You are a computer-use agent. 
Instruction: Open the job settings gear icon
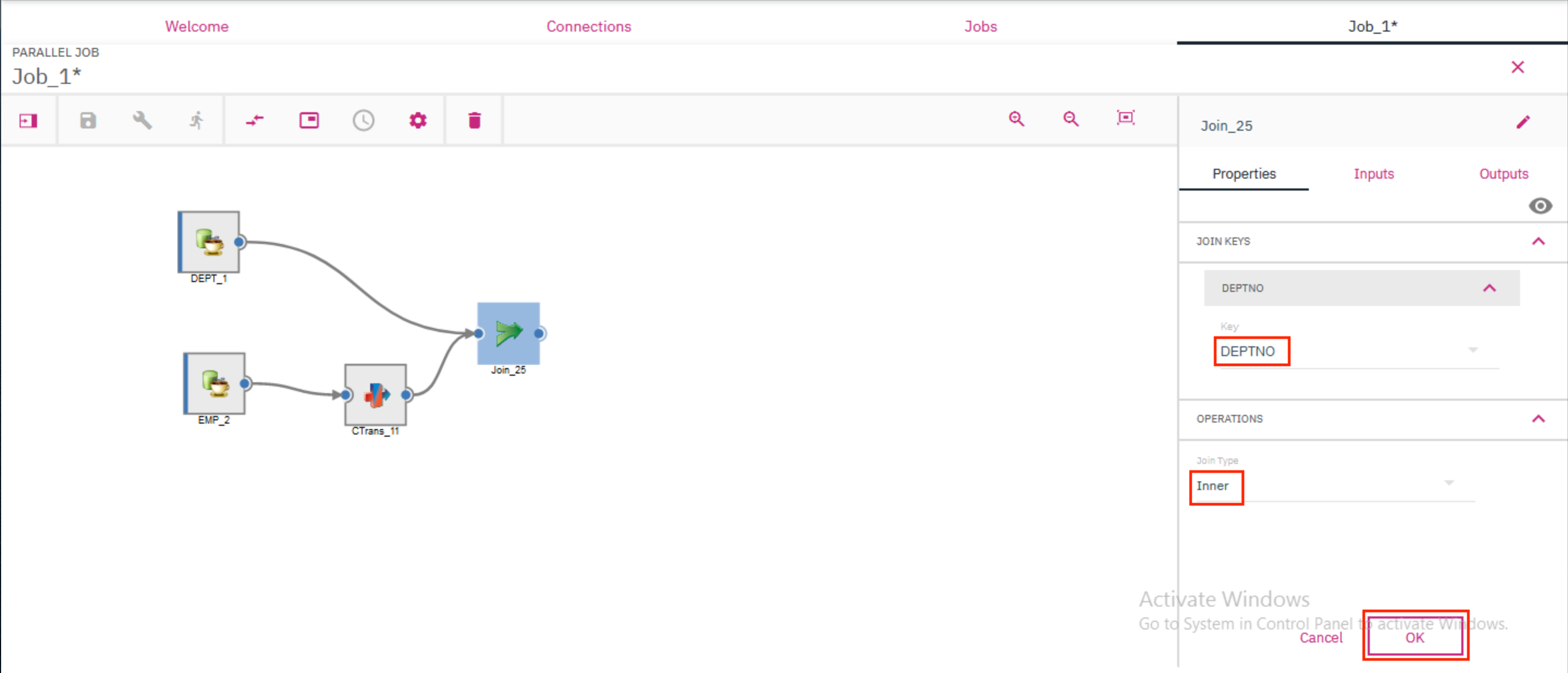click(418, 119)
